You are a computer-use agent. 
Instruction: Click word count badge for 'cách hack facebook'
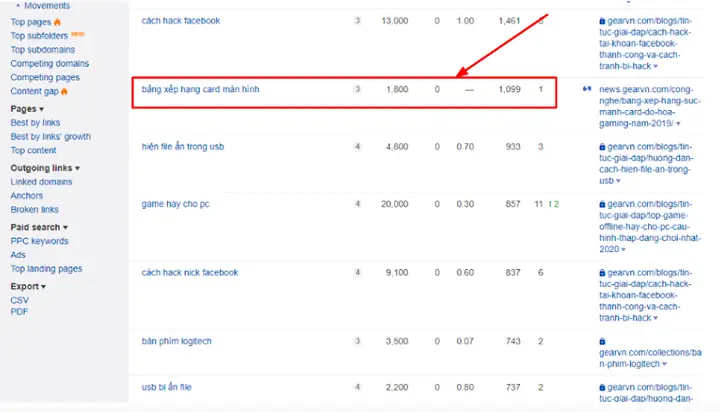(x=357, y=21)
